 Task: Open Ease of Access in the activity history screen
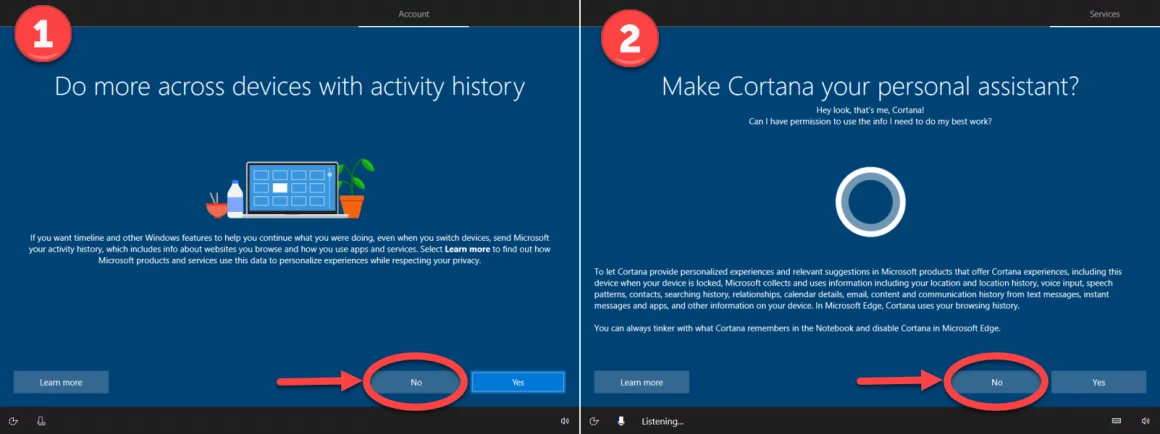[x=14, y=421]
